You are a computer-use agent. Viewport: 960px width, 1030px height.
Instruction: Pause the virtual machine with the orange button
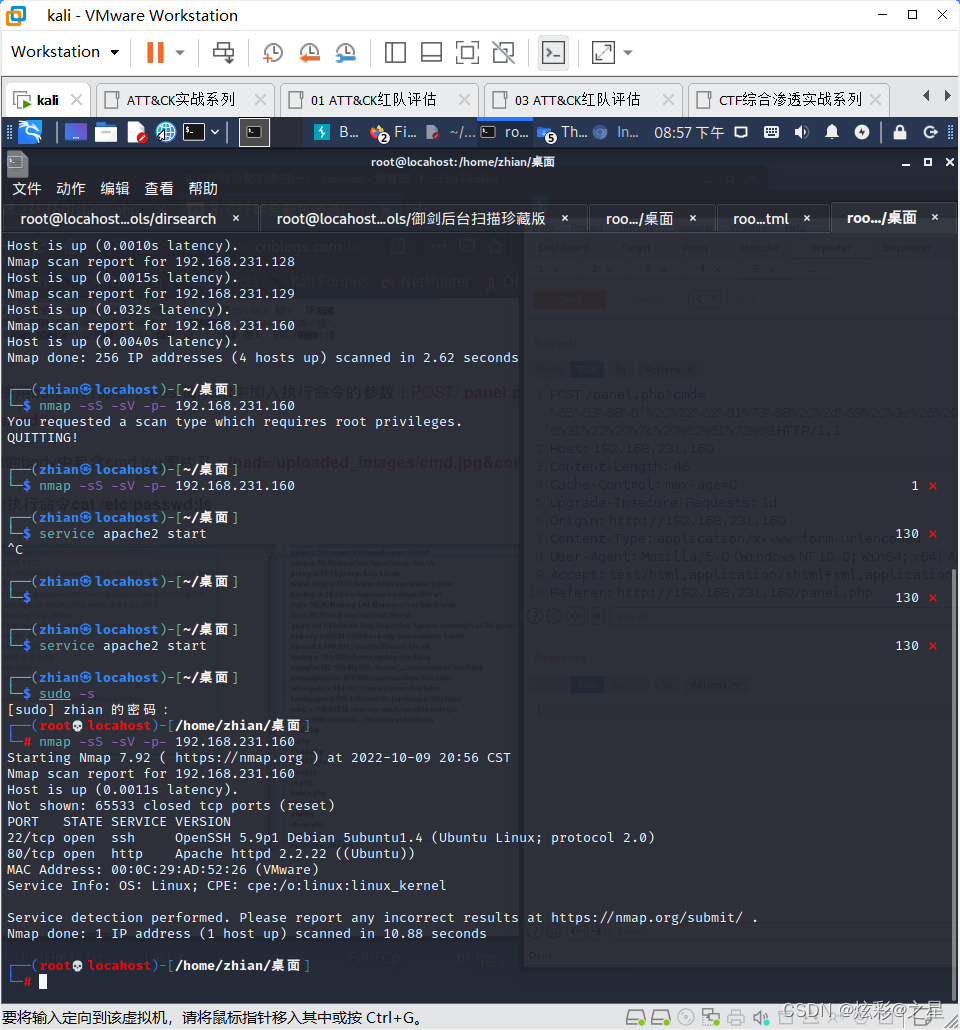pos(155,53)
